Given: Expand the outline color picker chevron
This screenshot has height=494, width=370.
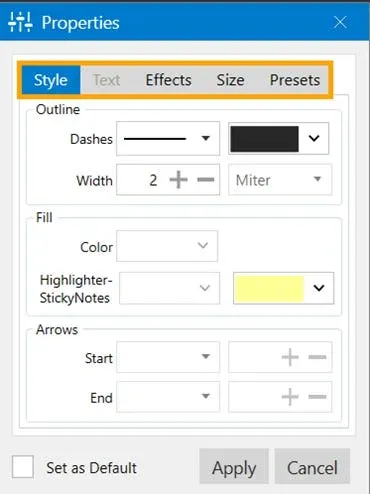Looking at the screenshot, I should [x=314, y=138].
